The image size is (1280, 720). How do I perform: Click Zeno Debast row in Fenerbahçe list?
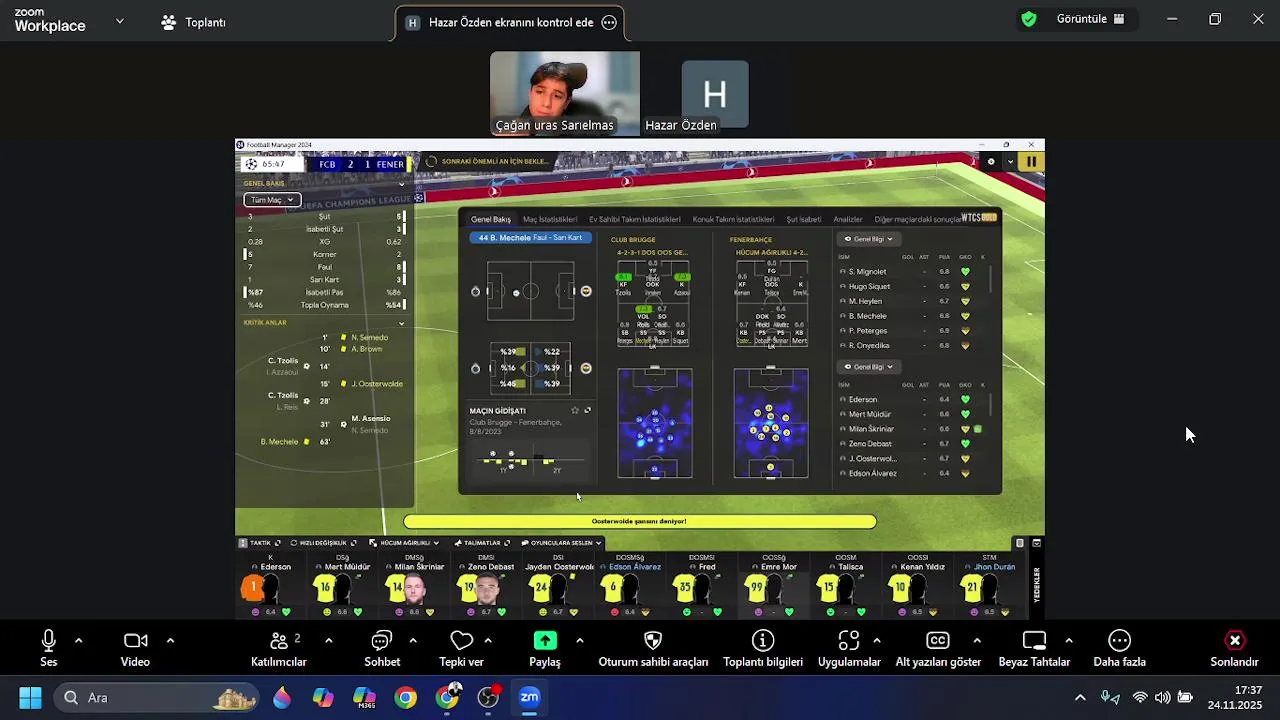click(x=913, y=443)
